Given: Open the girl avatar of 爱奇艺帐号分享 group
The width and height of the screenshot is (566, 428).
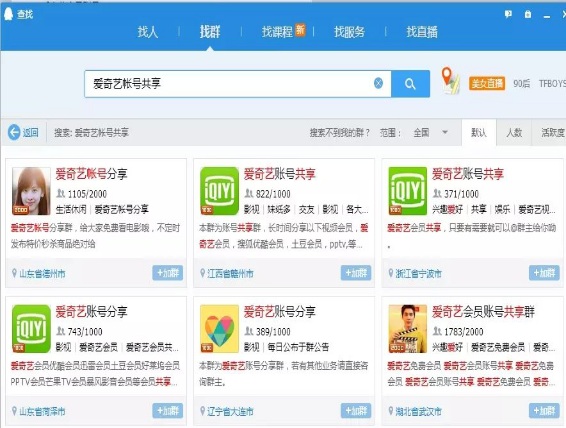Looking at the screenshot, I should [x=31, y=191].
